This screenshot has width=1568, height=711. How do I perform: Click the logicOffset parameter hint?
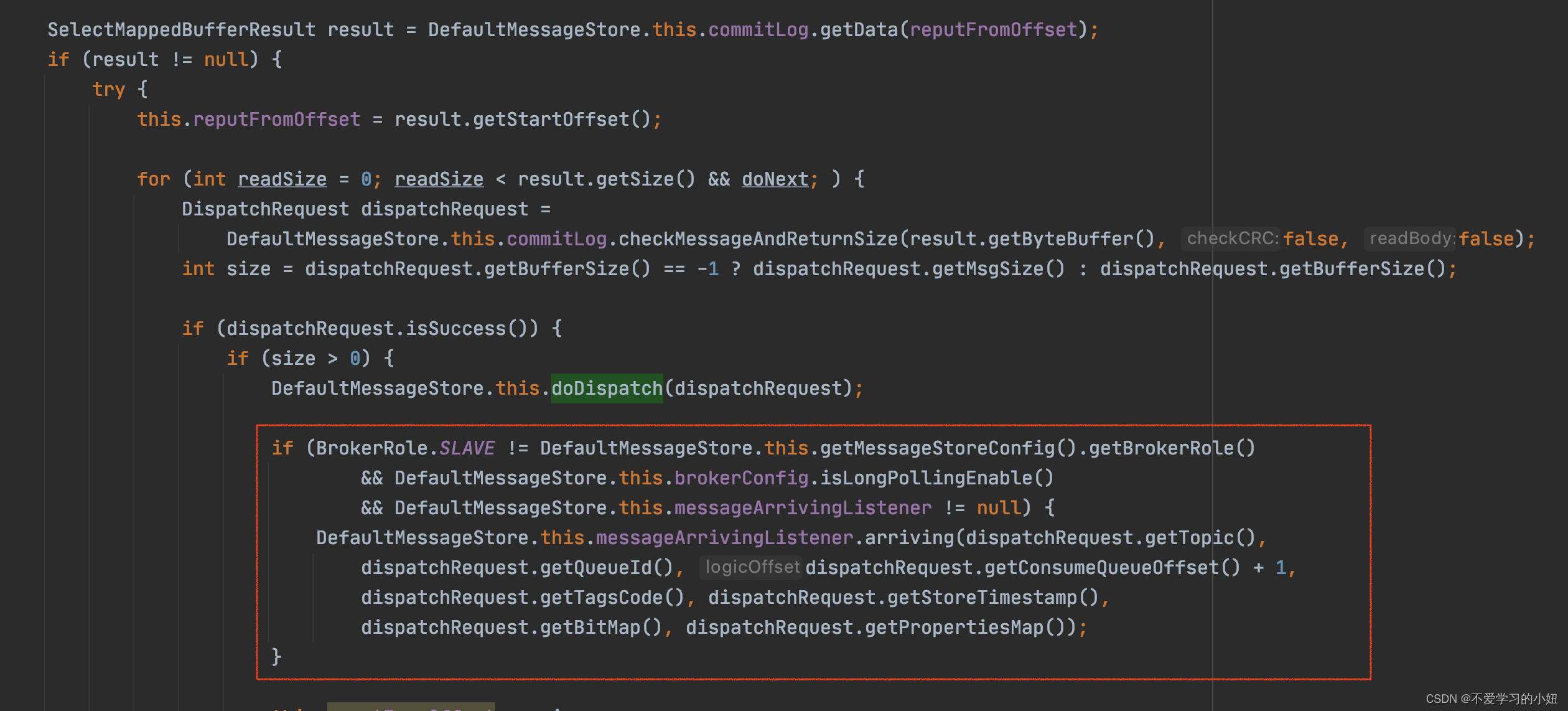(752, 567)
